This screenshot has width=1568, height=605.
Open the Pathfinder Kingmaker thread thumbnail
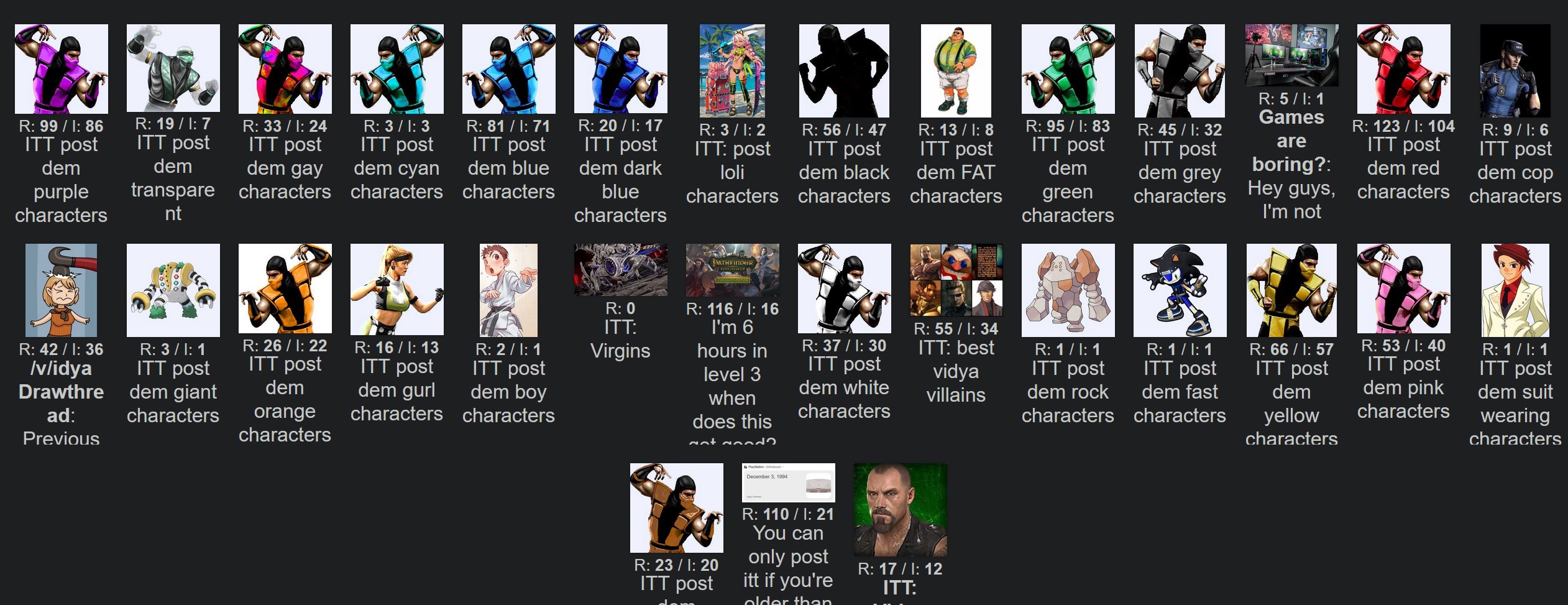732,270
